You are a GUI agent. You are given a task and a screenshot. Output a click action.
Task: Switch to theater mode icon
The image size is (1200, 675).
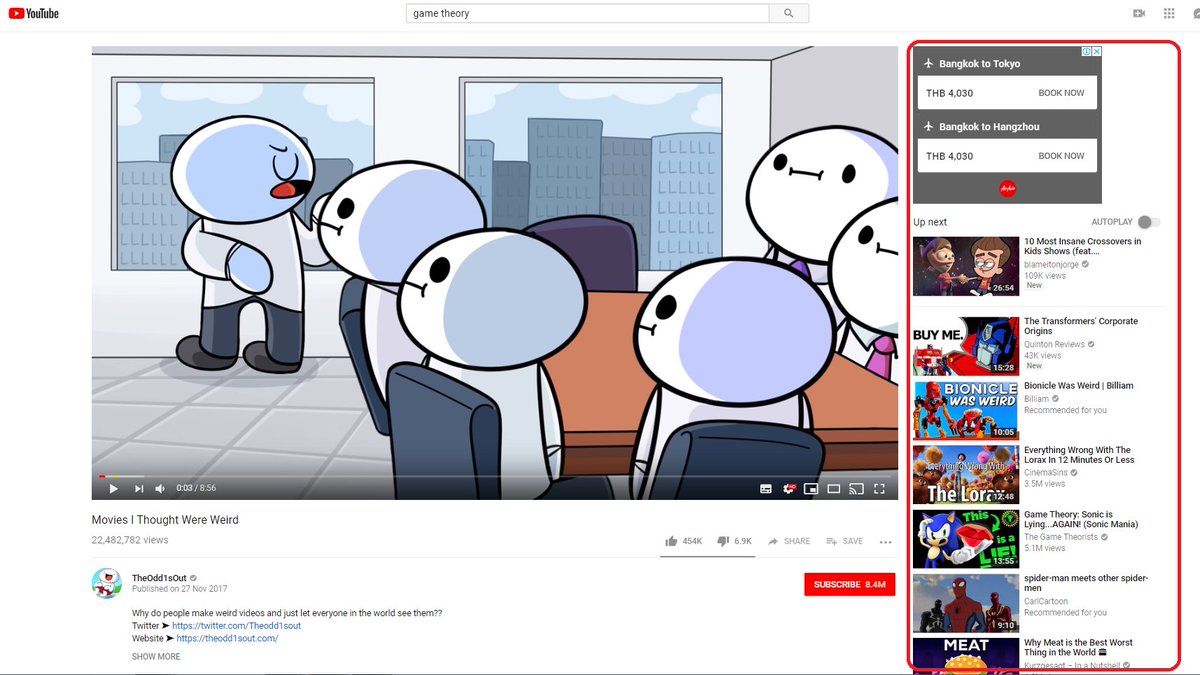pyautogui.click(x=834, y=489)
